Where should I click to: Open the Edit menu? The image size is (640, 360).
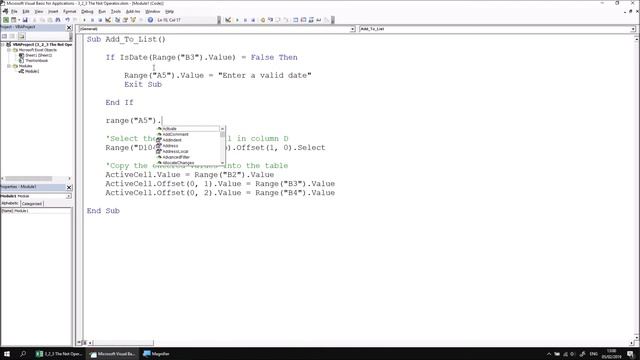[x=26, y=11]
